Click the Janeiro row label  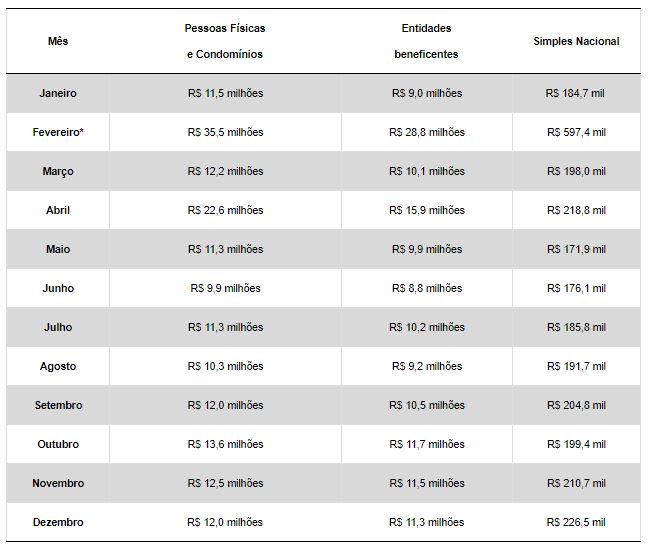(58, 93)
